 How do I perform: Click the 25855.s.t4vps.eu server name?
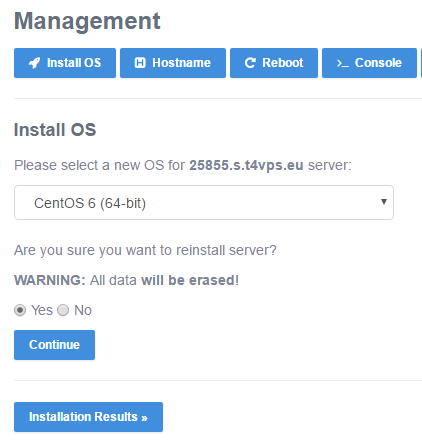246,165
